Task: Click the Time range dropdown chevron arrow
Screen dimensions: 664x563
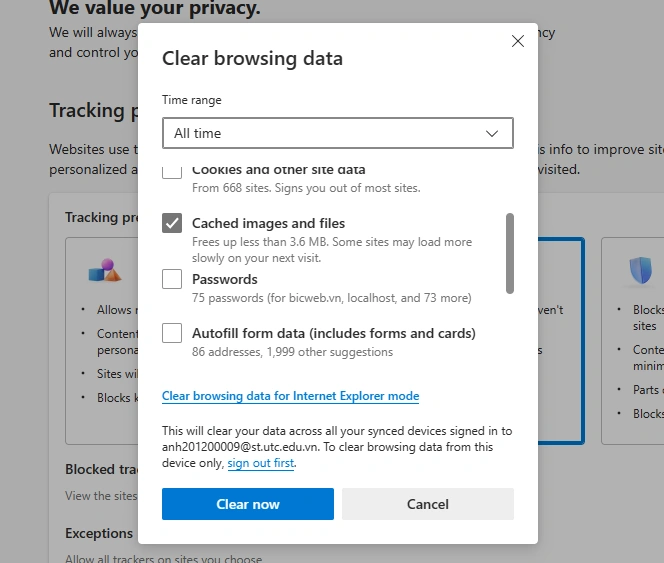Action: pos(492,134)
